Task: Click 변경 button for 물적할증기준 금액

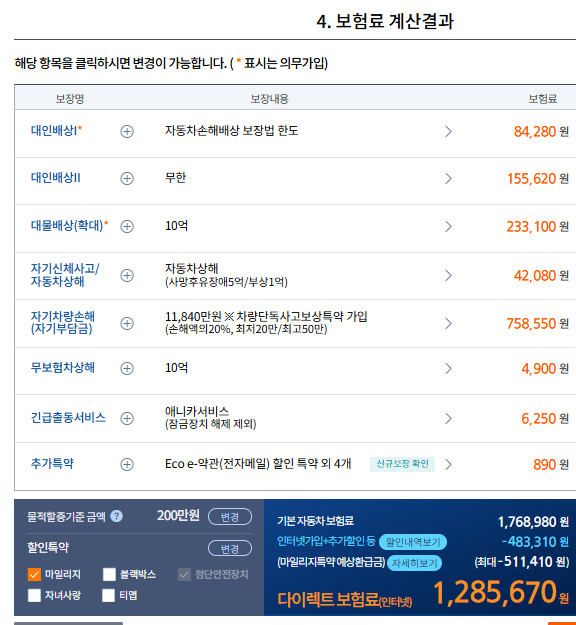Action: (x=230, y=517)
